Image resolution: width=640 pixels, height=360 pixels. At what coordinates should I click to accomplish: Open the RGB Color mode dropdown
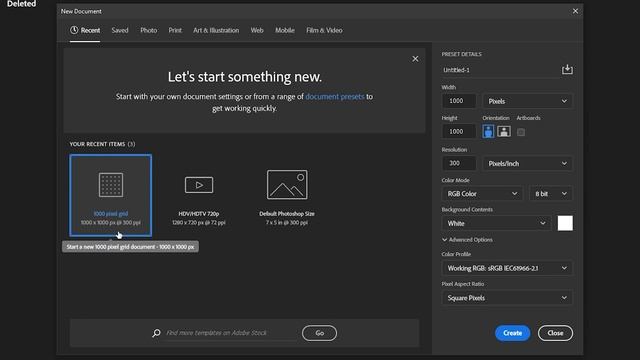point(482,193)
